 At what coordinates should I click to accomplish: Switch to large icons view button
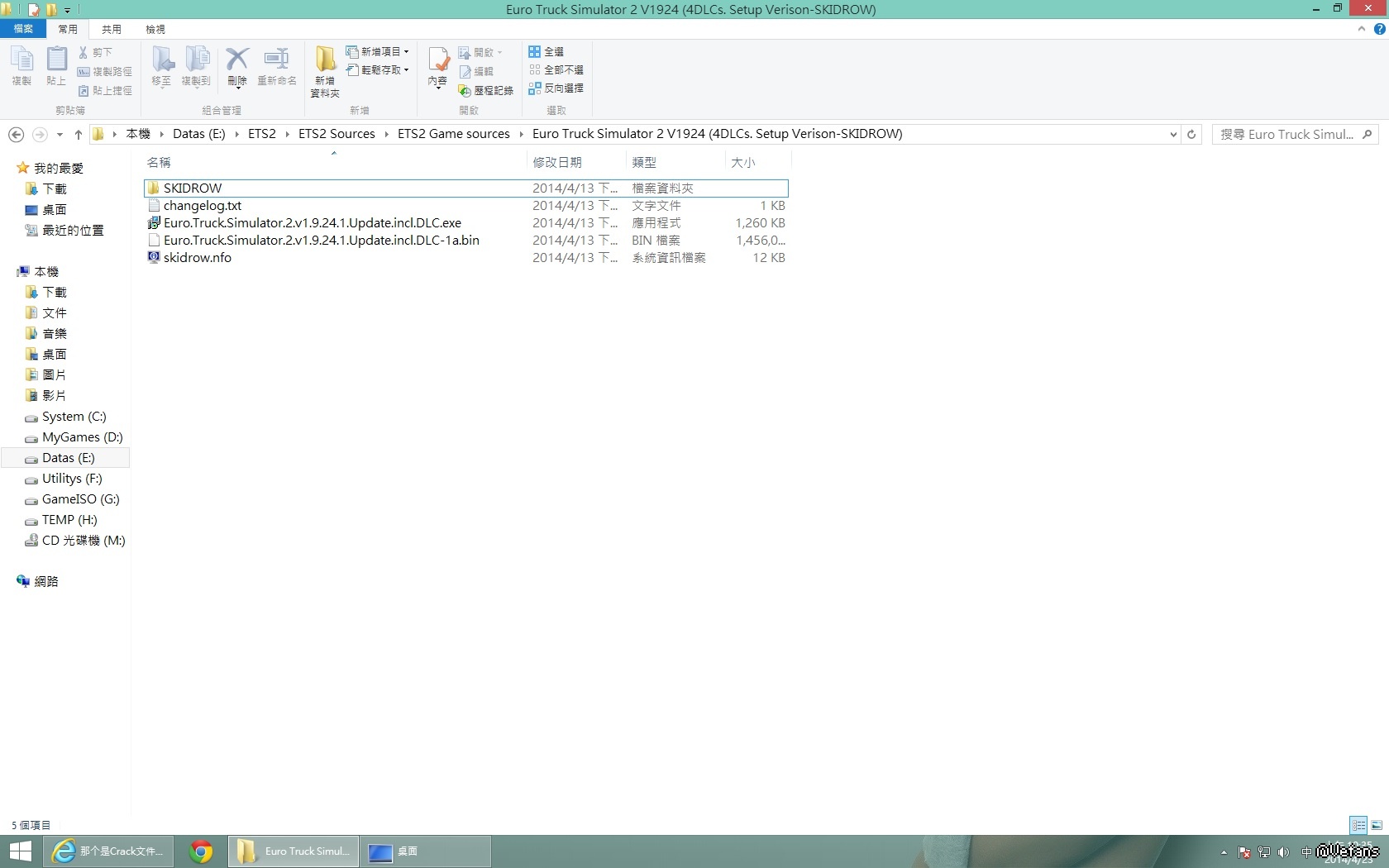pyautogui.click(x=1377, y=825)
